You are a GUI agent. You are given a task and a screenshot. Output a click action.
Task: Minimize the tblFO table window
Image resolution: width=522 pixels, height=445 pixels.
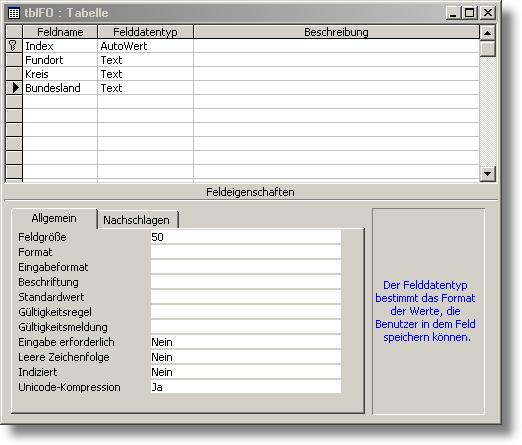[454, 13]
